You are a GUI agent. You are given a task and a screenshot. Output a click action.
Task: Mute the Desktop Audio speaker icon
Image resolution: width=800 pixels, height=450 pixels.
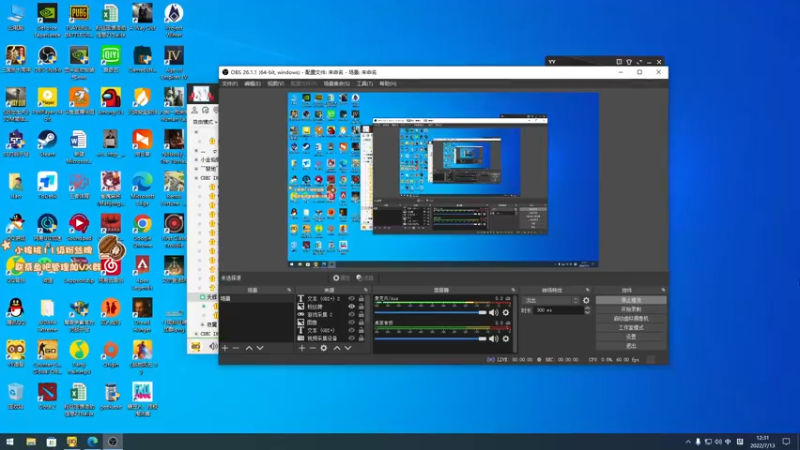(493, 338)
